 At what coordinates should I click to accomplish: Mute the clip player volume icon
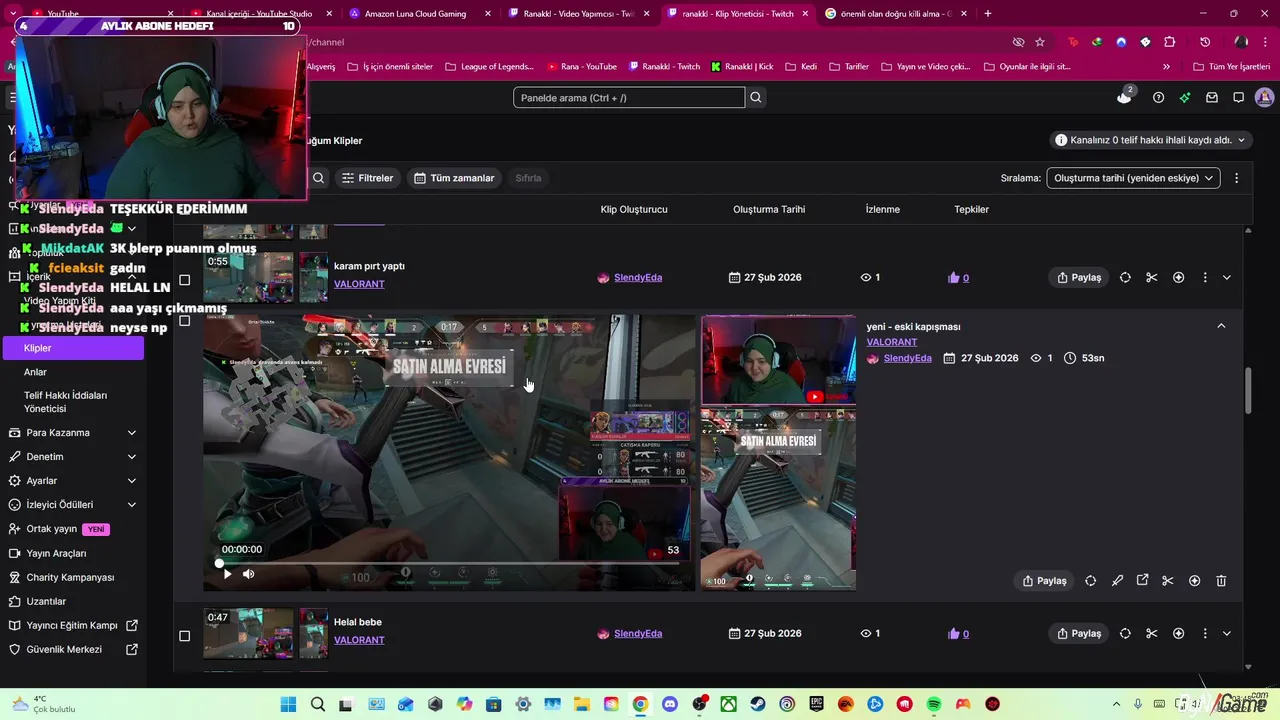[x=248, y=574]
